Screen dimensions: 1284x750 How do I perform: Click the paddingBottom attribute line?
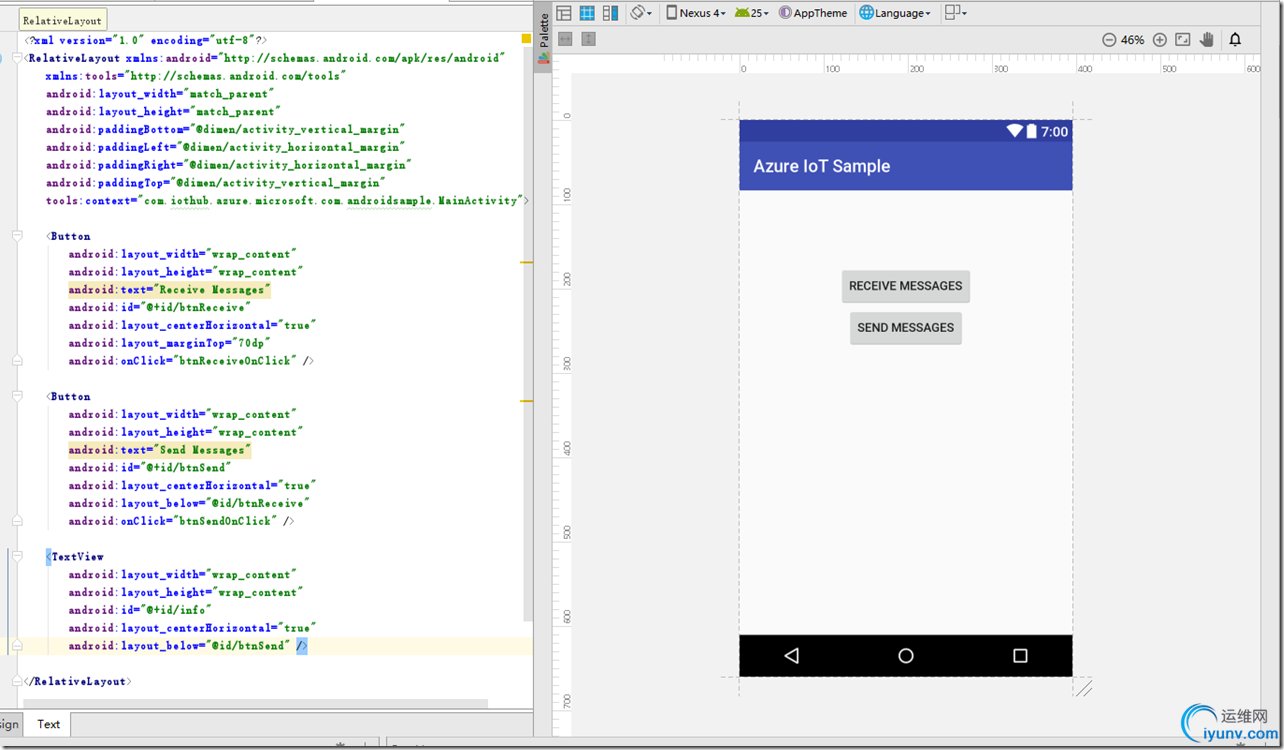pyautogui.click(x=225, y=130)
